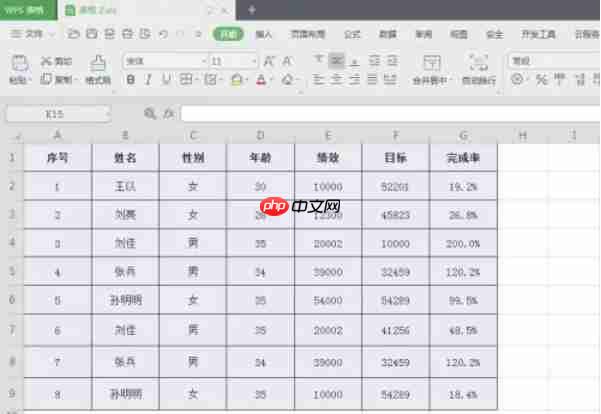
Task: Open a new tab with plus button
Action: click(x=251, y=10)
